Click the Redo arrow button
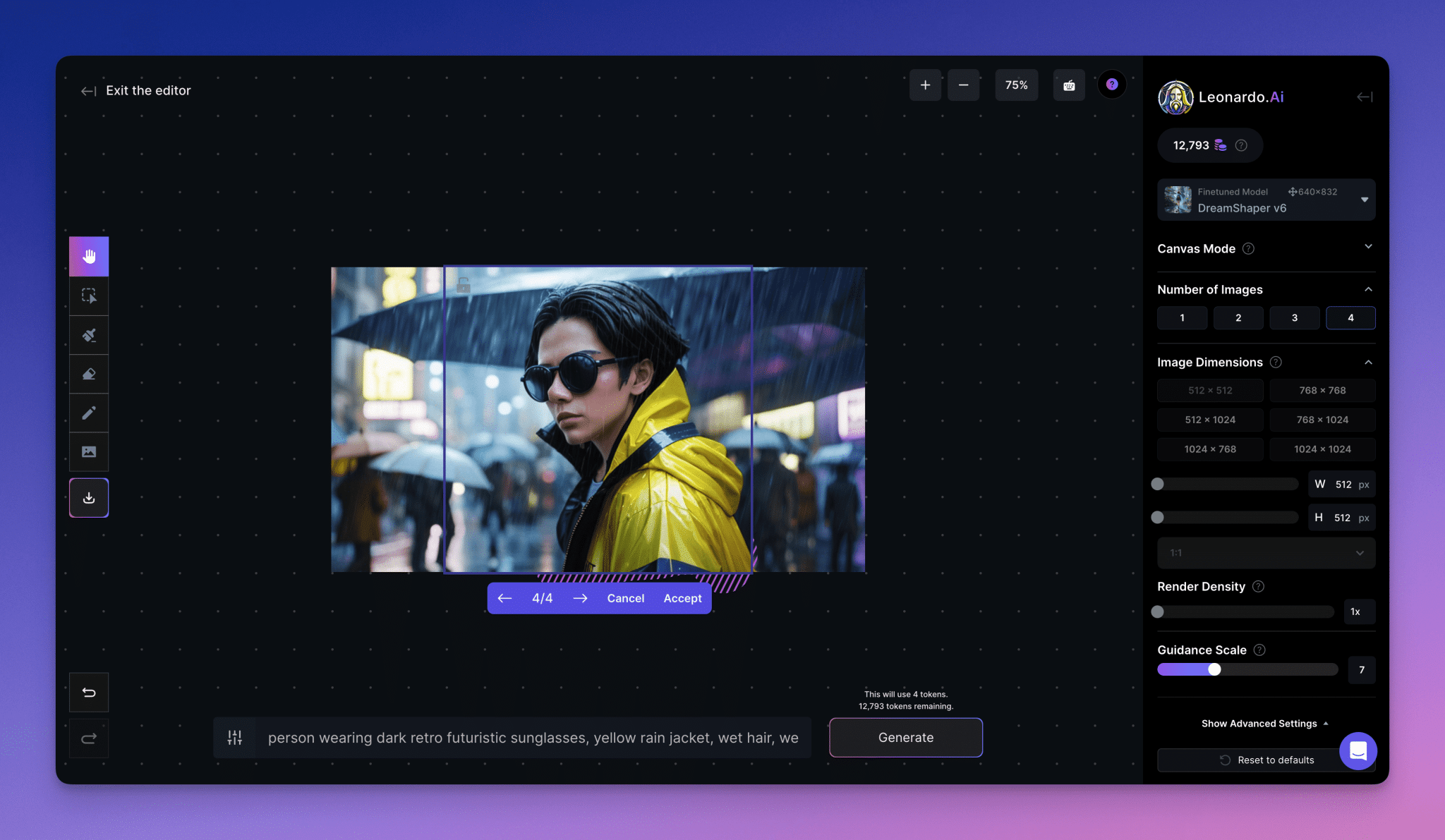Screen dimensions: 1445x840 click(x=89, y=738)
